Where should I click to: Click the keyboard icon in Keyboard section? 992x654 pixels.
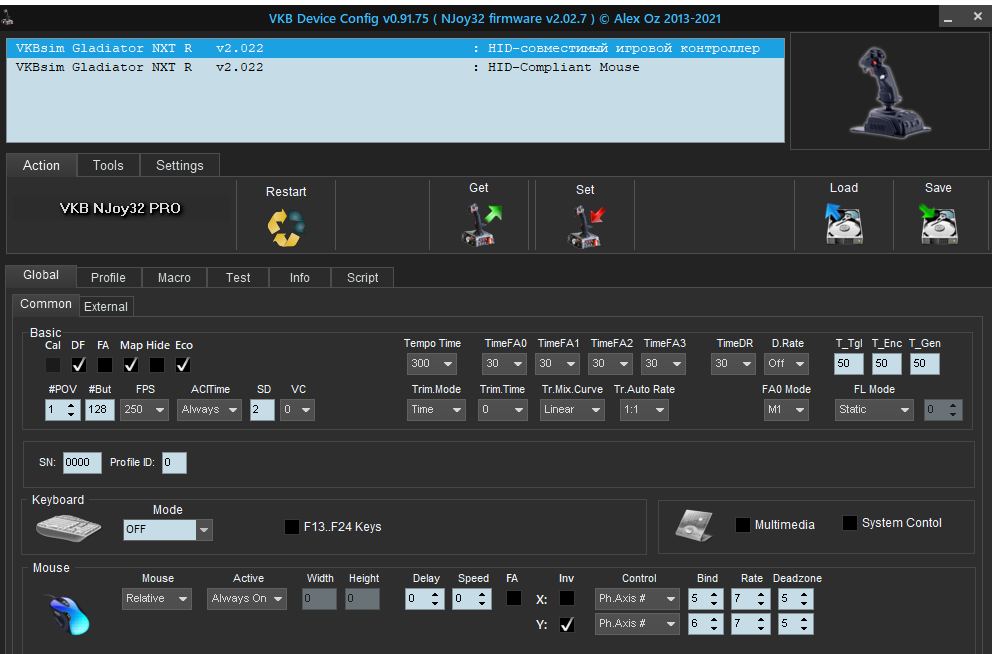(x=69, y=526)
